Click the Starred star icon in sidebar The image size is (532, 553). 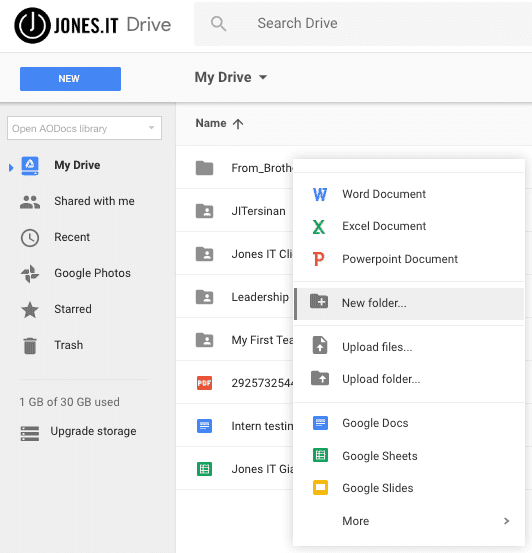point(30,310)
